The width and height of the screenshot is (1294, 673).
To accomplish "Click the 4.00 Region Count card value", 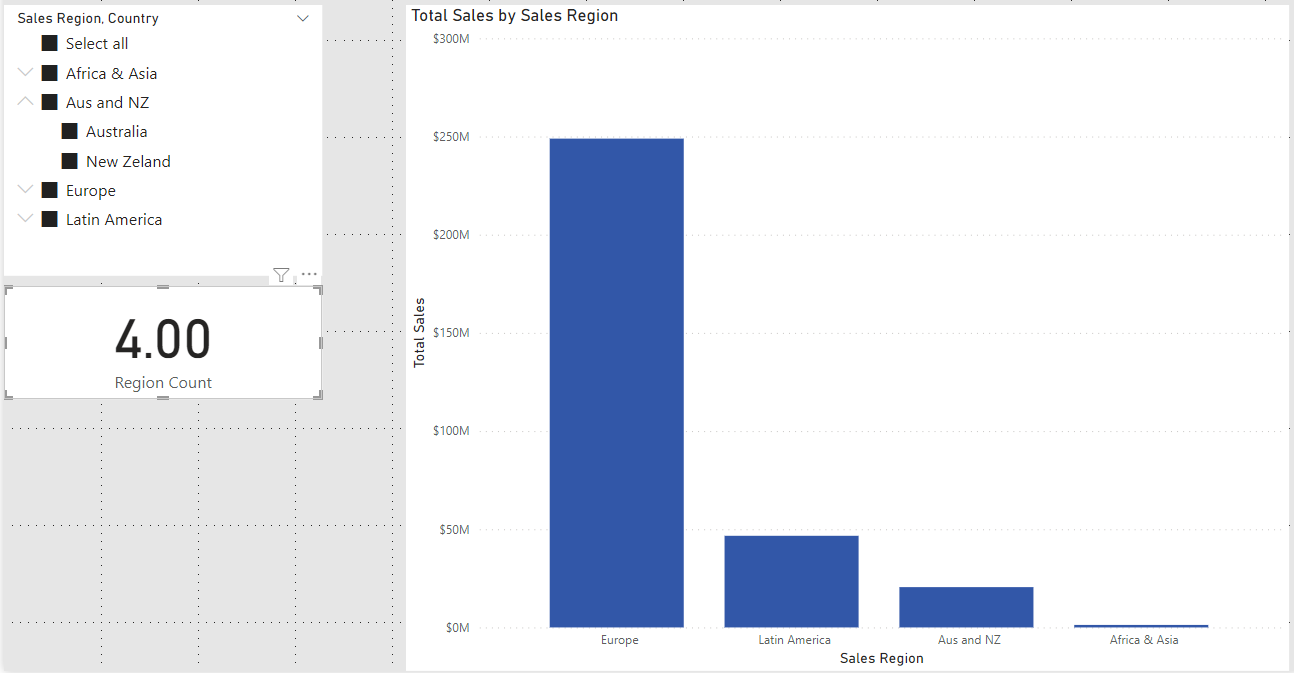I will pyautogui.click(x=163, y=339).
